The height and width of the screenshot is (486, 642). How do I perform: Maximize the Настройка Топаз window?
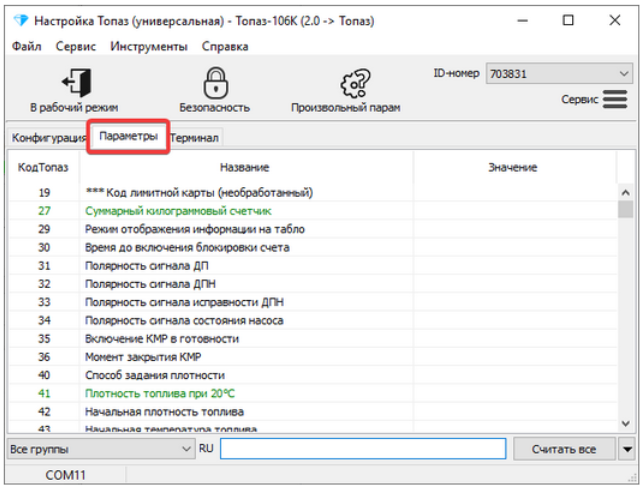point(568,20)
